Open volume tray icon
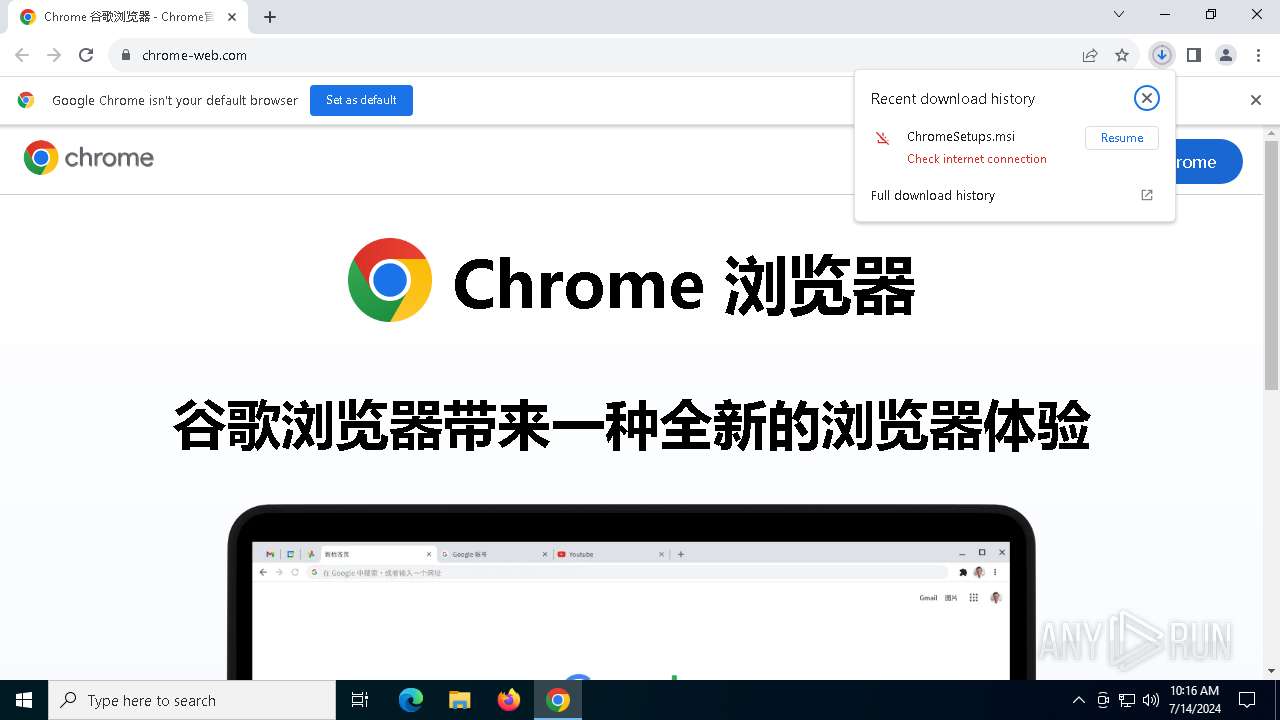 (1151, 700)
